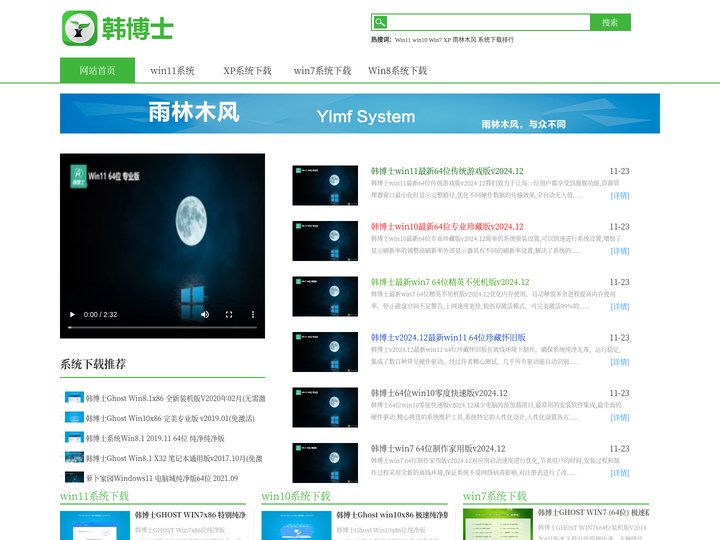The image size is (720, 540).
Task: Open the 网站首页 tab
Action: [x=97, y=70]
